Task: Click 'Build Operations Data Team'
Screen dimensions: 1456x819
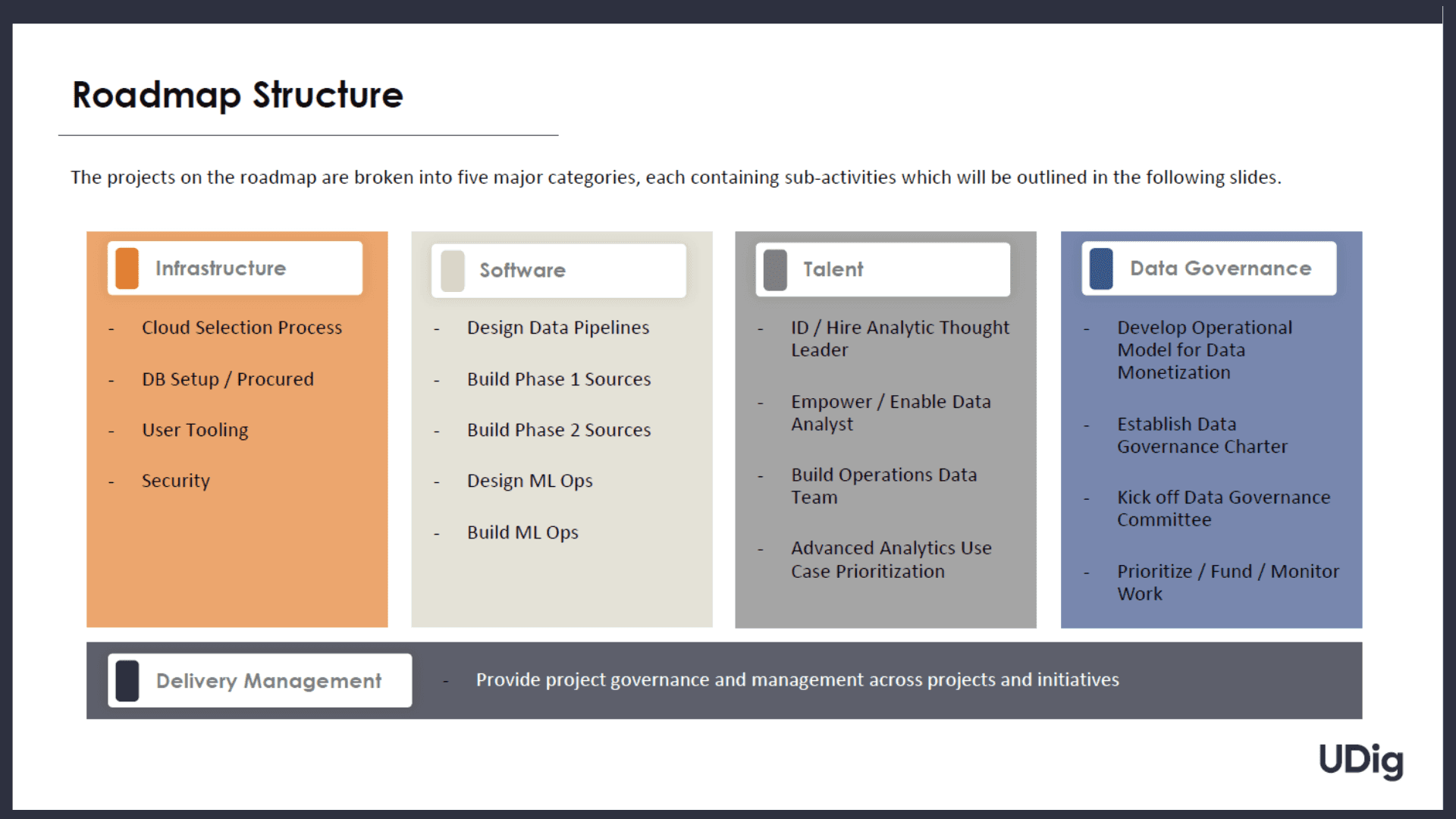Action: point(884,486)
